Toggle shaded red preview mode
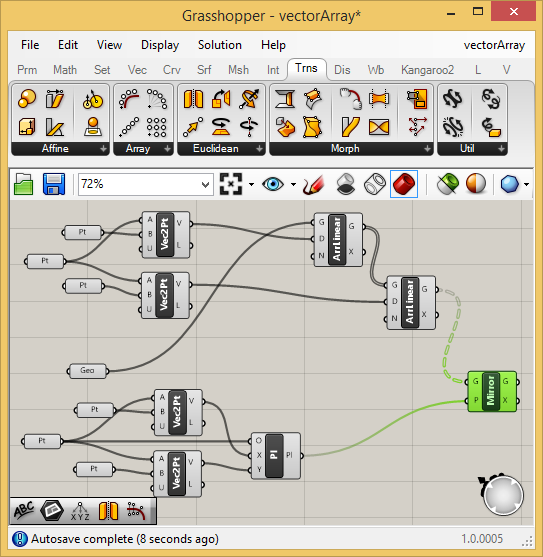 coord(404,184)
